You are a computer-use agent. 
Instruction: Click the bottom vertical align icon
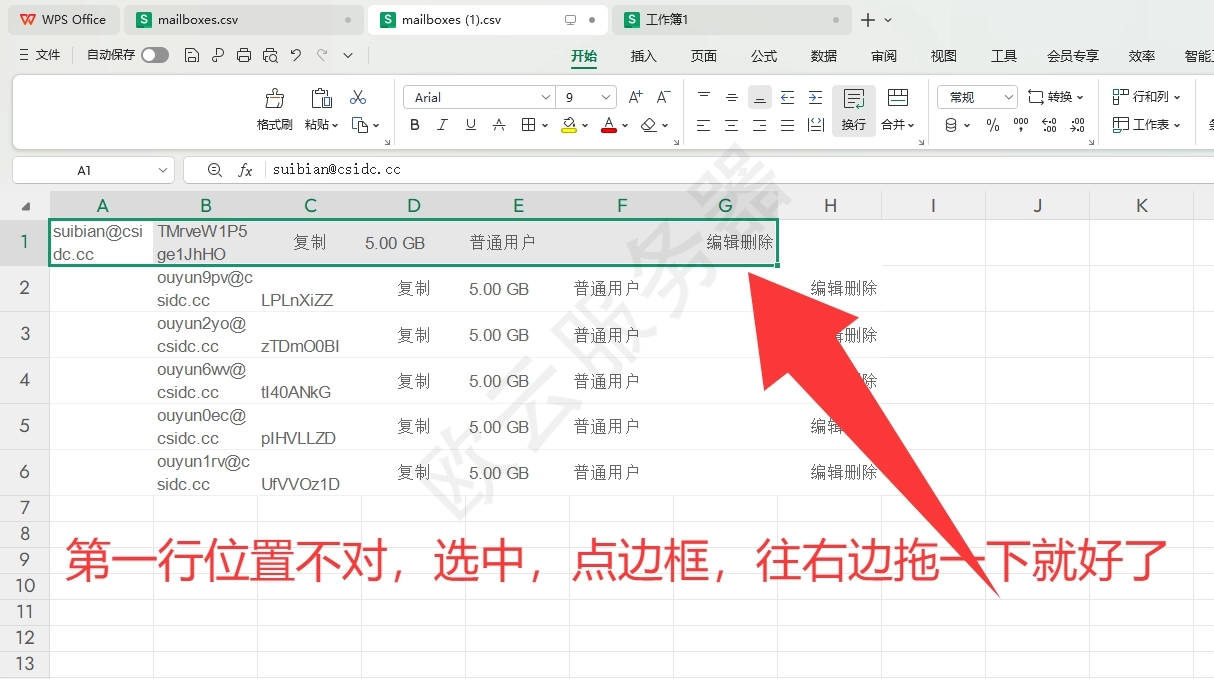point(760,97)
